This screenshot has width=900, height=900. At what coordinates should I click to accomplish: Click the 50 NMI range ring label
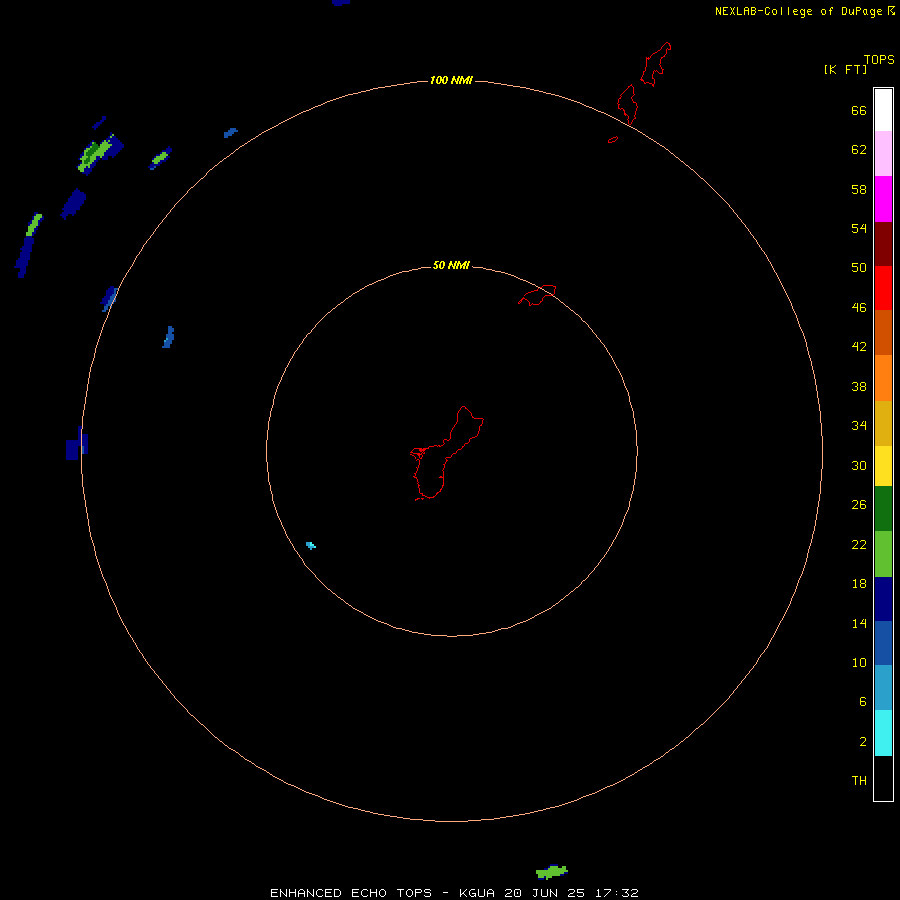tap(451, 265)
